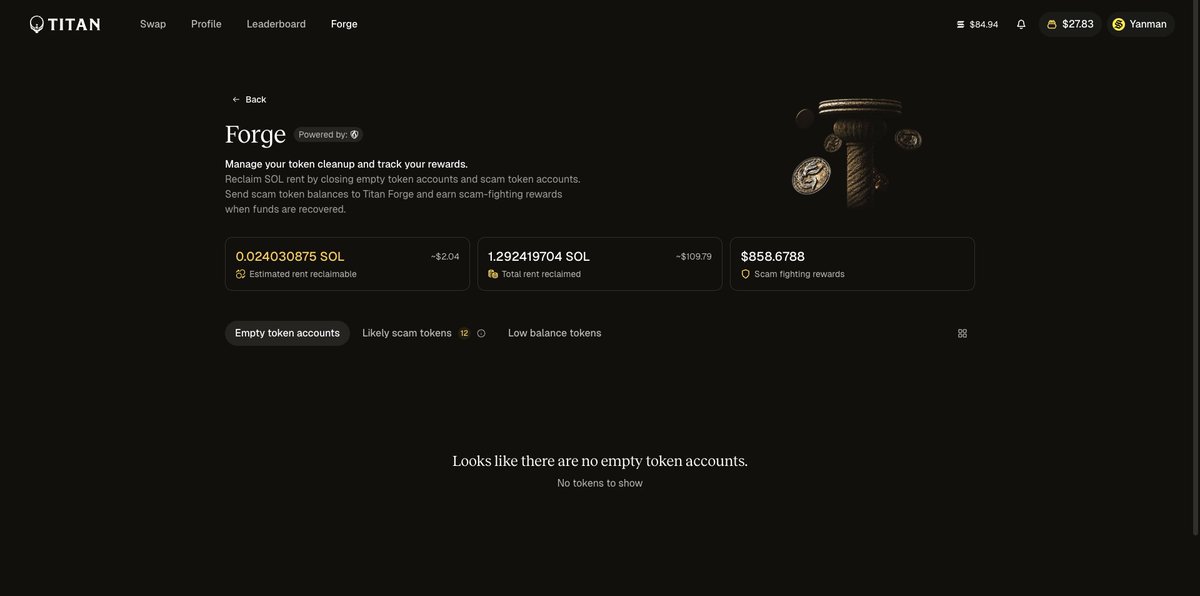Click the 0.024030875 SOL value
The height and width of the screenshot is (596, 1200).
290,256
